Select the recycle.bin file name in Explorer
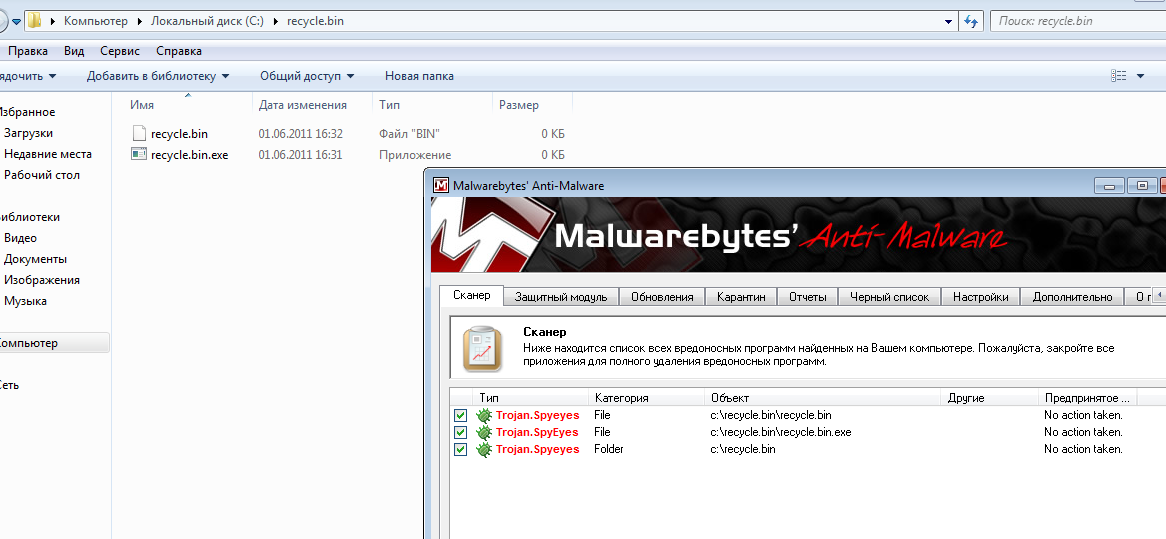Viewport: 1166px width, 539px height. tap(179, 134)
